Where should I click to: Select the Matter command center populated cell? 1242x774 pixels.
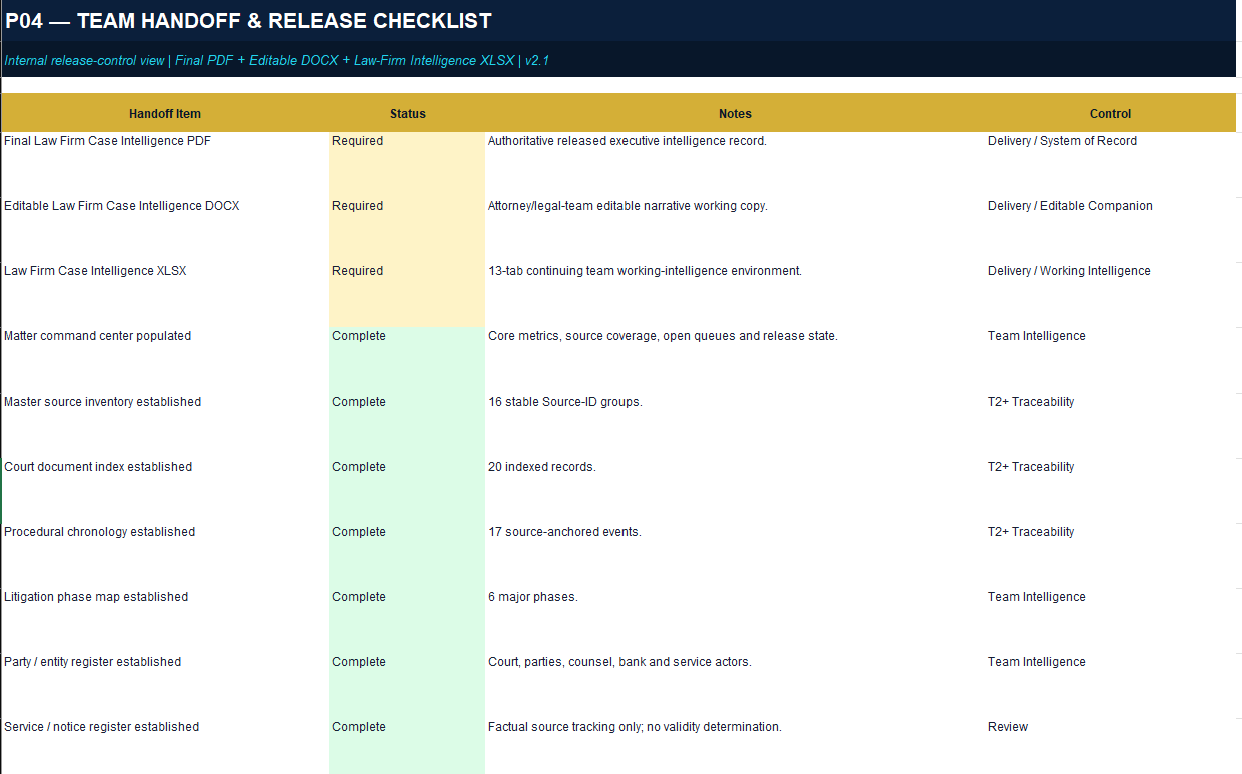click(x=165, y=360)
